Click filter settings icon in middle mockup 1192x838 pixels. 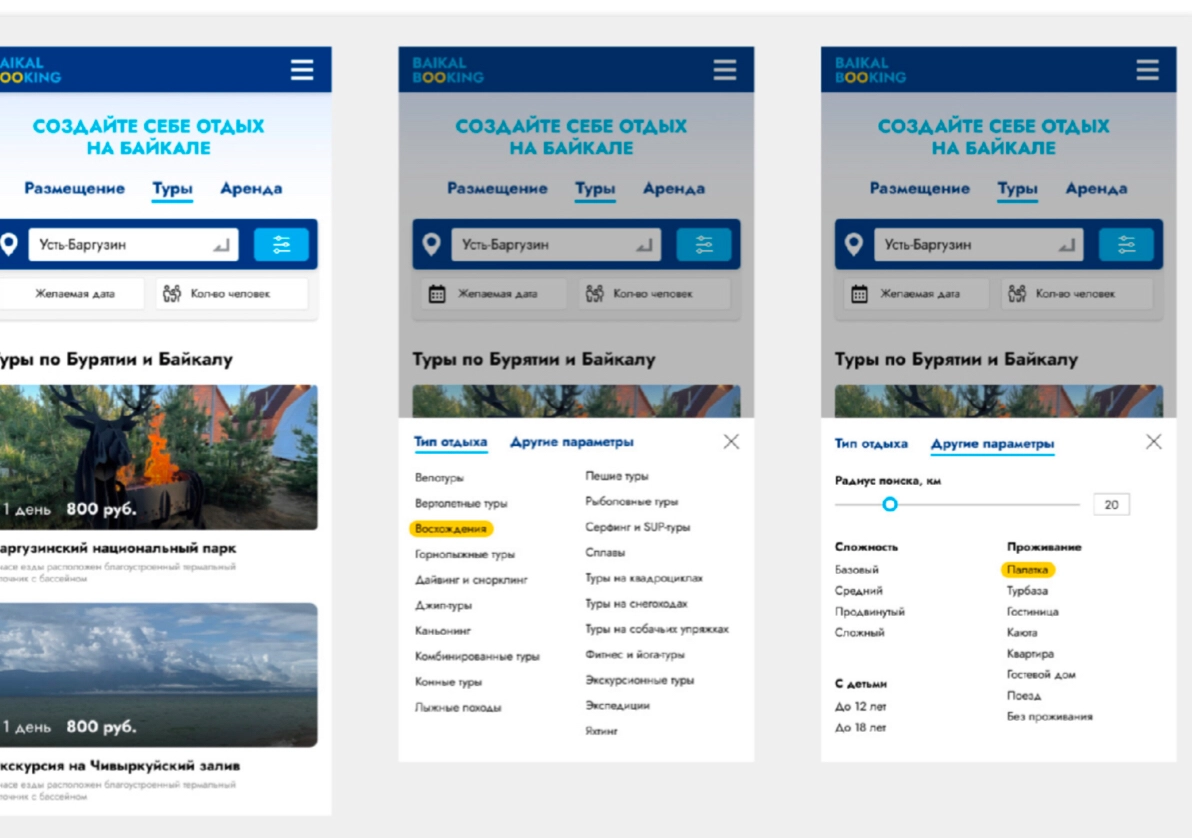pos(704,245)
